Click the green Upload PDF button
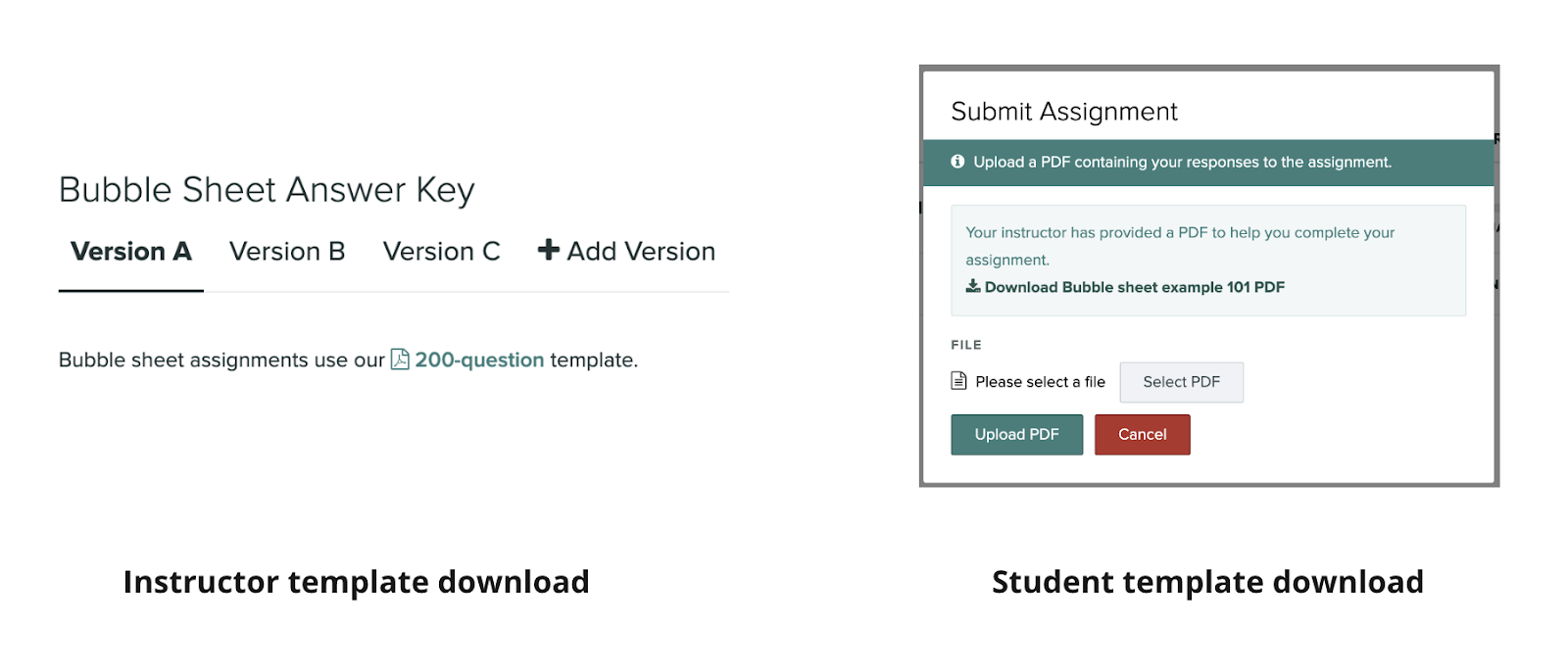 pyautogui.click(x=1016, y=434)
